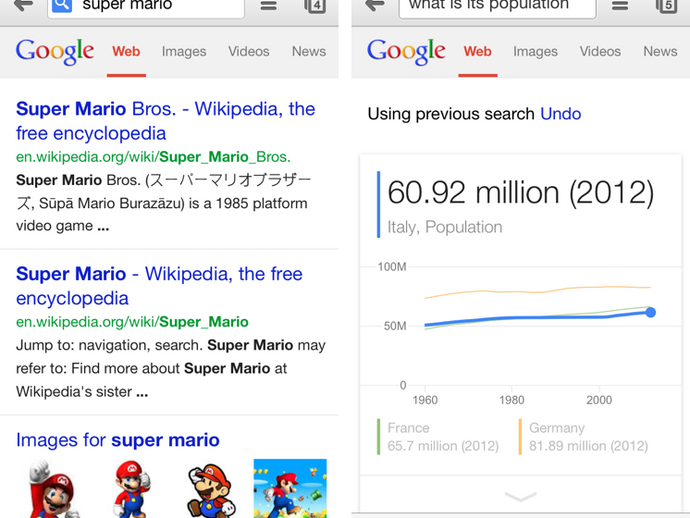
Task: Open tab switcher showing 5 tabs
Action: [666, 6]
